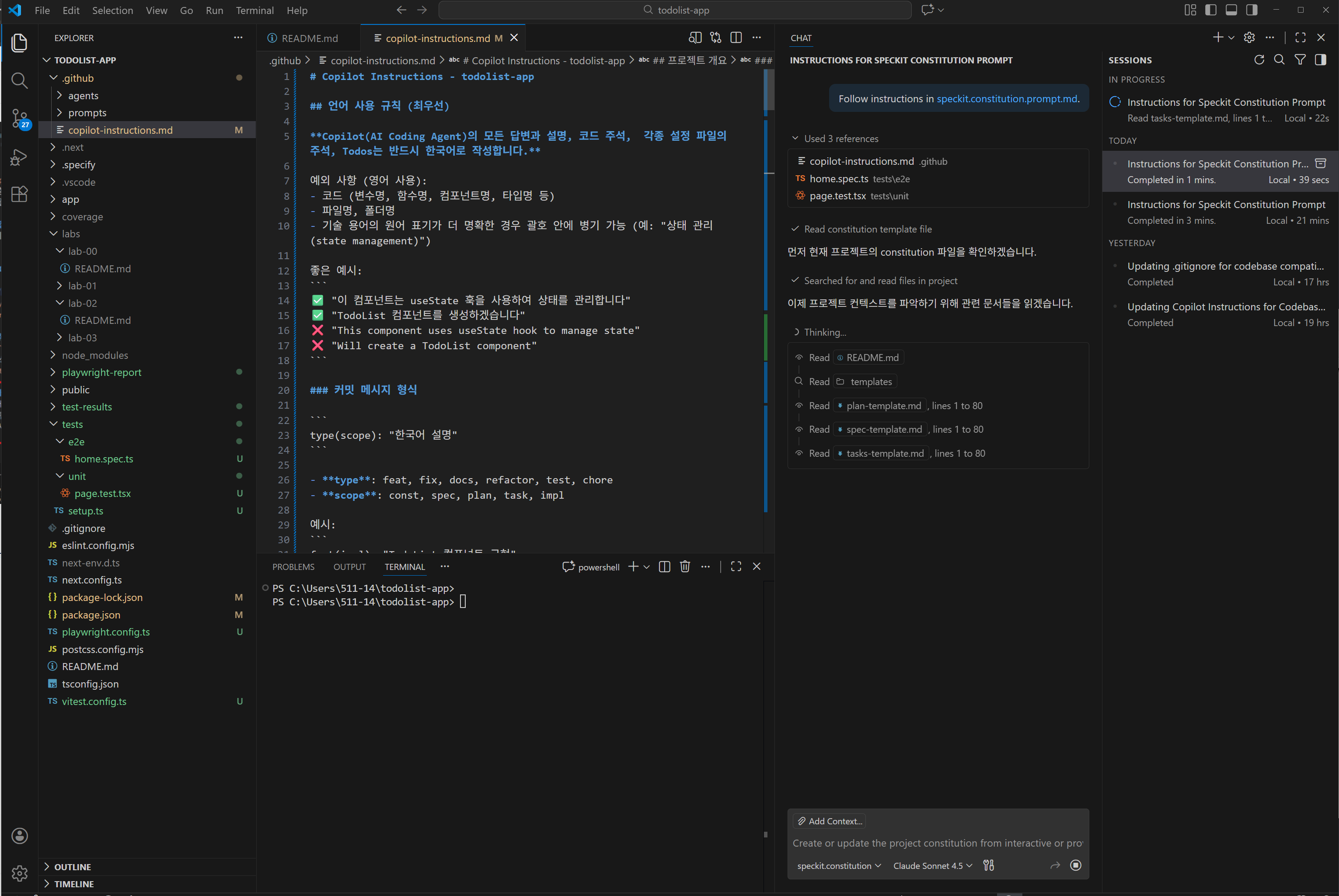Refresh the chat sessions list

pos(1259,60)
